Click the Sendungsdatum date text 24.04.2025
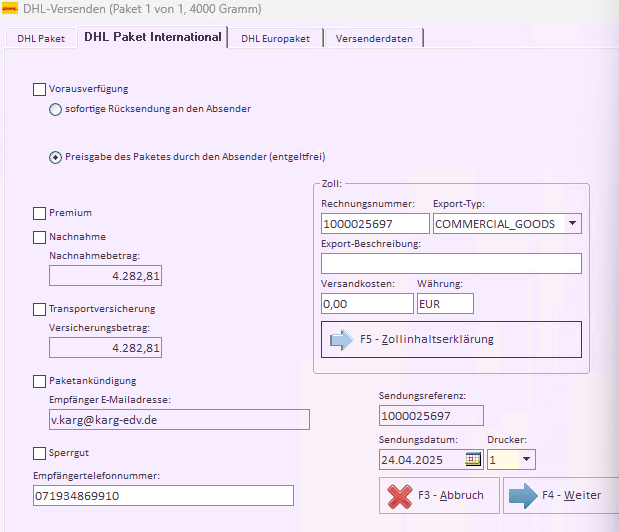 [412, 460]
